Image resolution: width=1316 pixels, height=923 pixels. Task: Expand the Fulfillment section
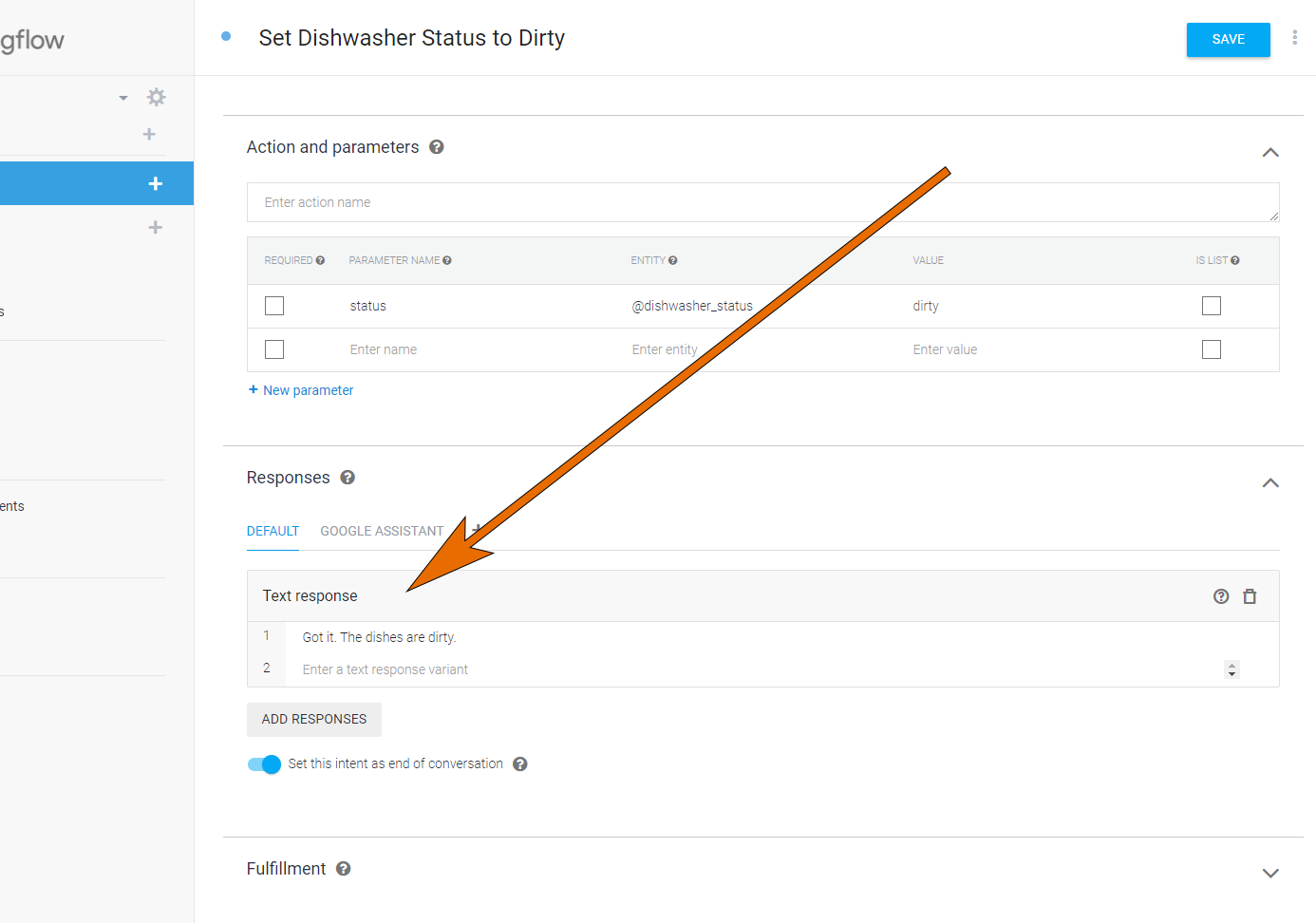point(1270,874)
